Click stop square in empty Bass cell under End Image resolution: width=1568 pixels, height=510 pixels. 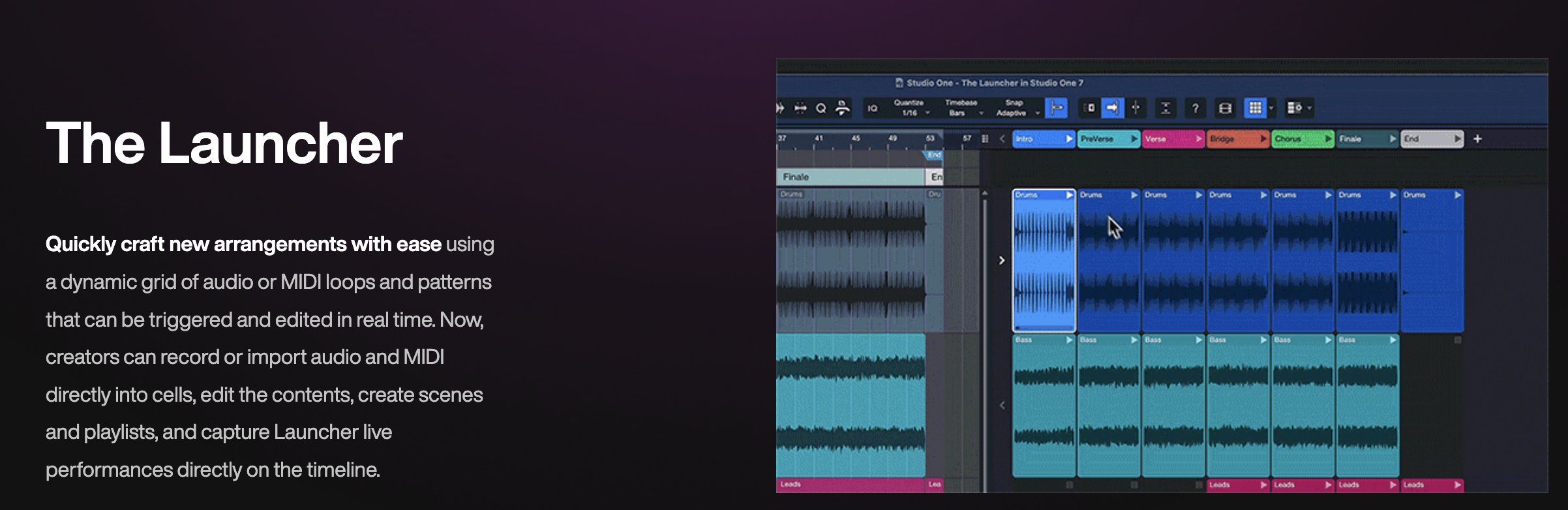pyautogui.click(x=1458, y=340)
